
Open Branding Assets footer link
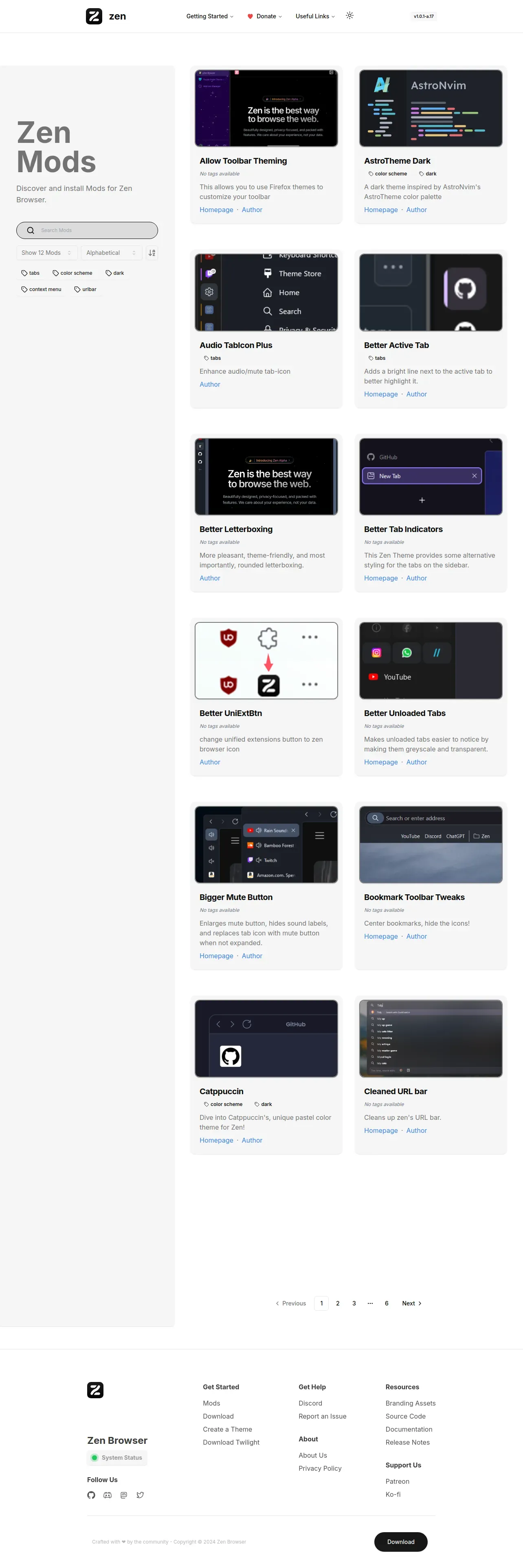[410, 1403]
